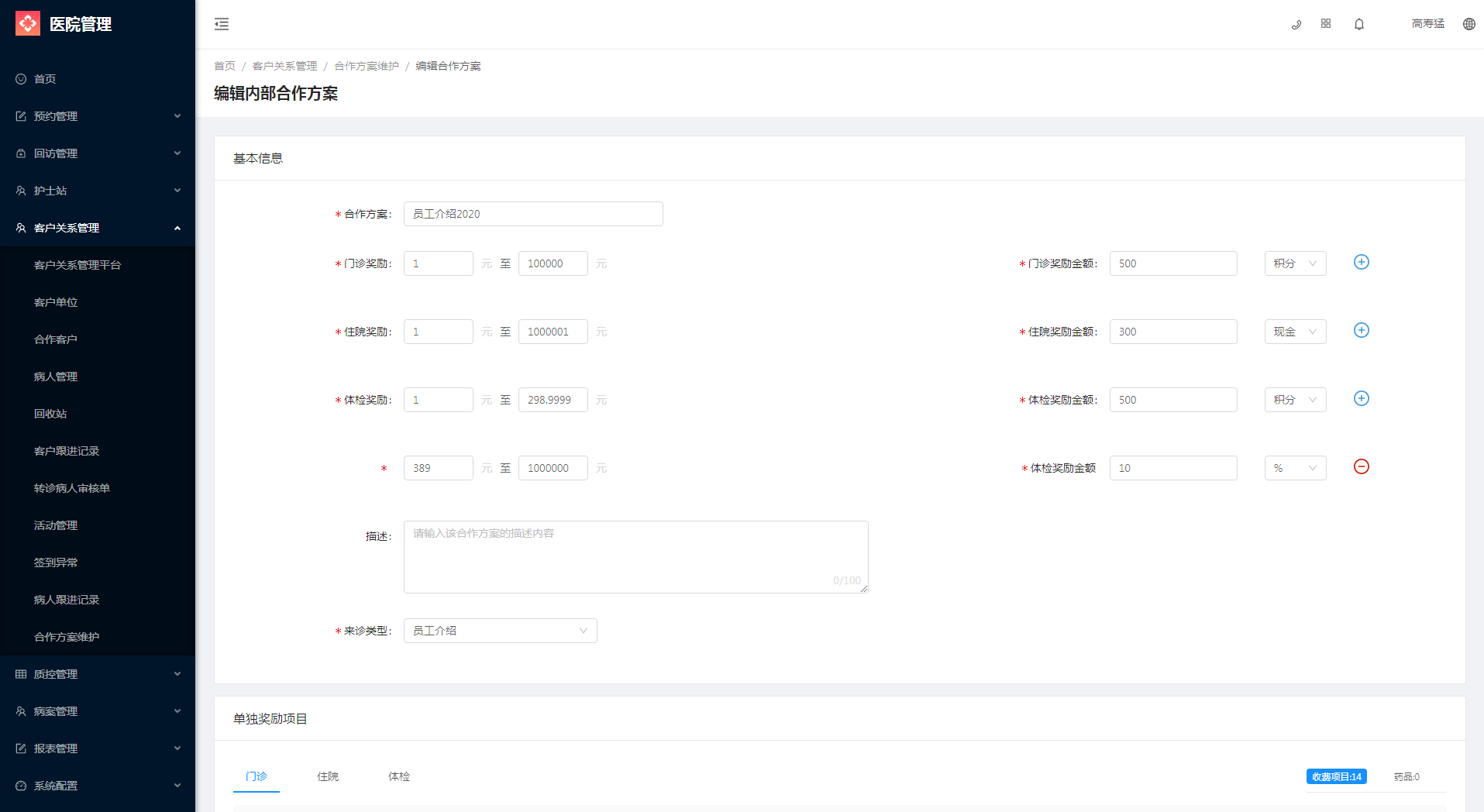Click the reward amount field showing 10

coord(1173,468)
